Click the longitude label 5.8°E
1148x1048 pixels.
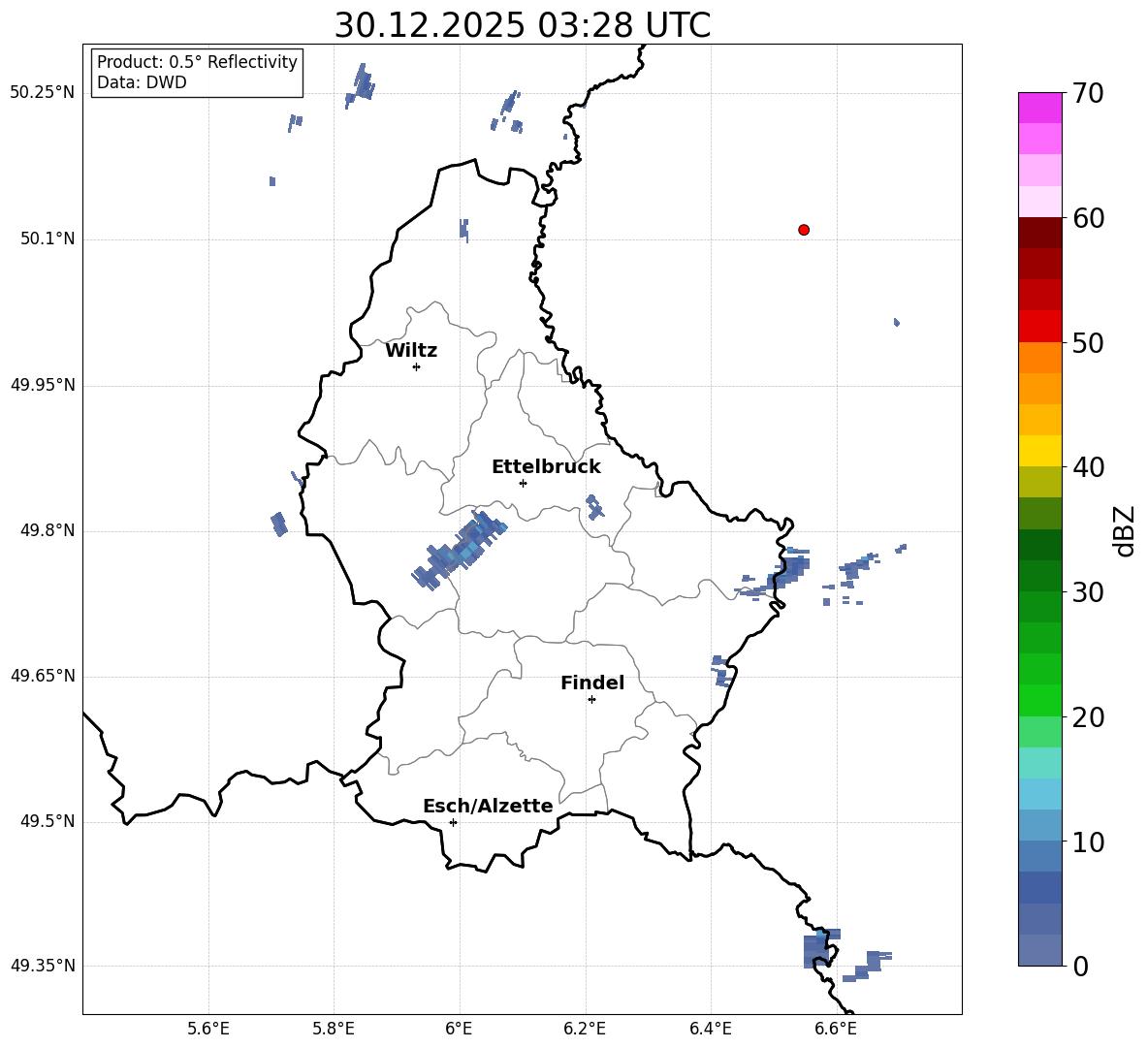pyautogui.click(x=334, y=1029)
